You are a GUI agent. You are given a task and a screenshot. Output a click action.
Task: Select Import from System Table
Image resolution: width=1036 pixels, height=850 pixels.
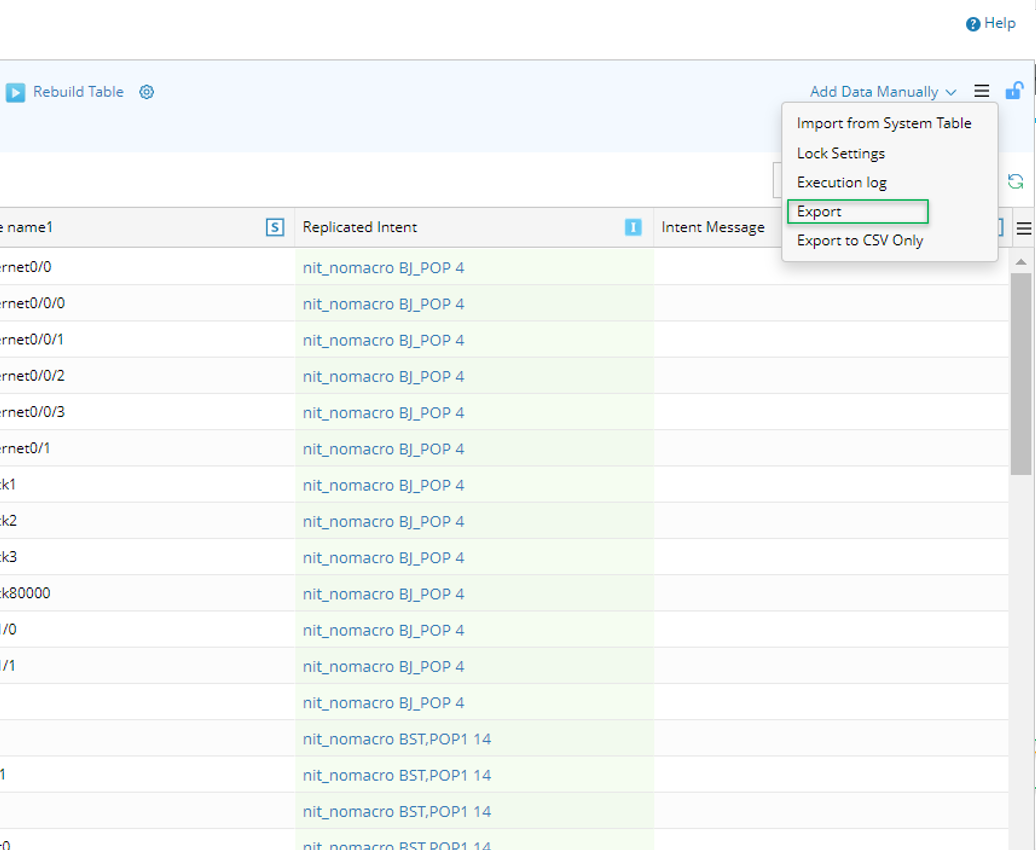[883, 123]
